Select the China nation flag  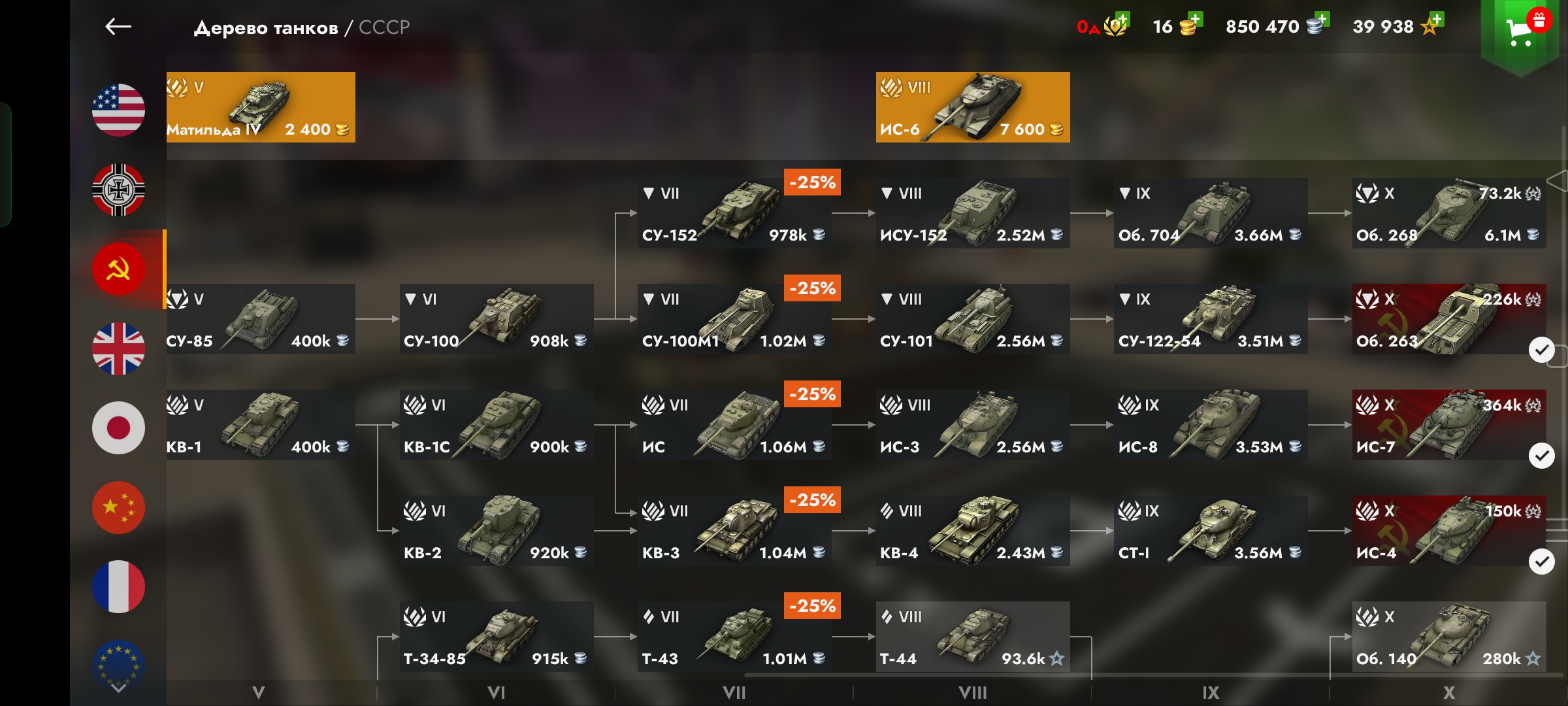pos(118,508)
